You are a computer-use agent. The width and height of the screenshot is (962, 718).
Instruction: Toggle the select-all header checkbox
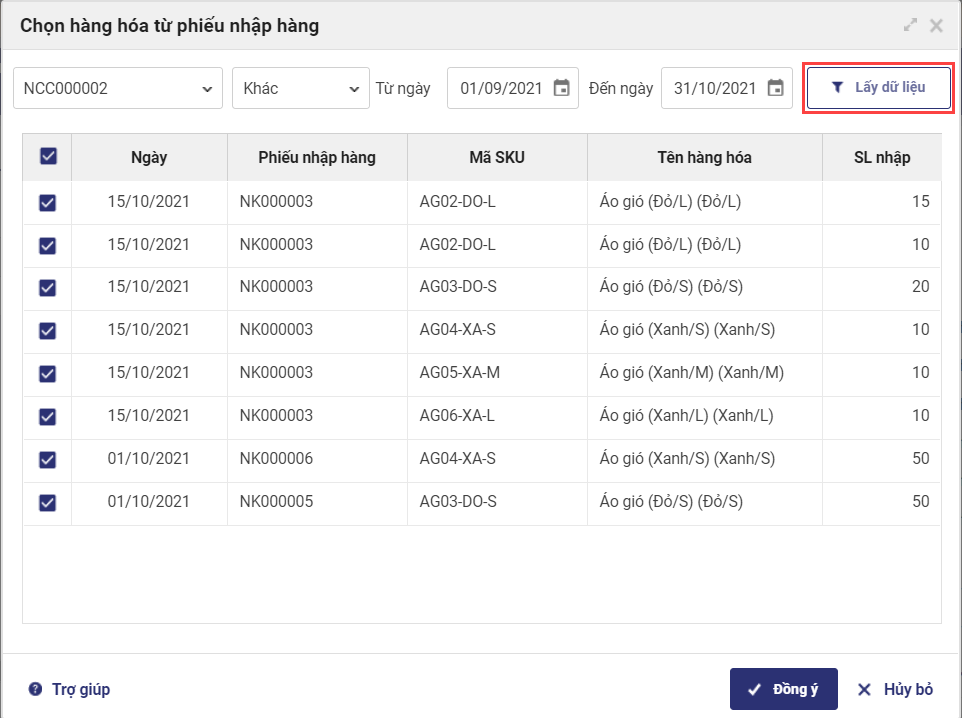coord(48,156)
